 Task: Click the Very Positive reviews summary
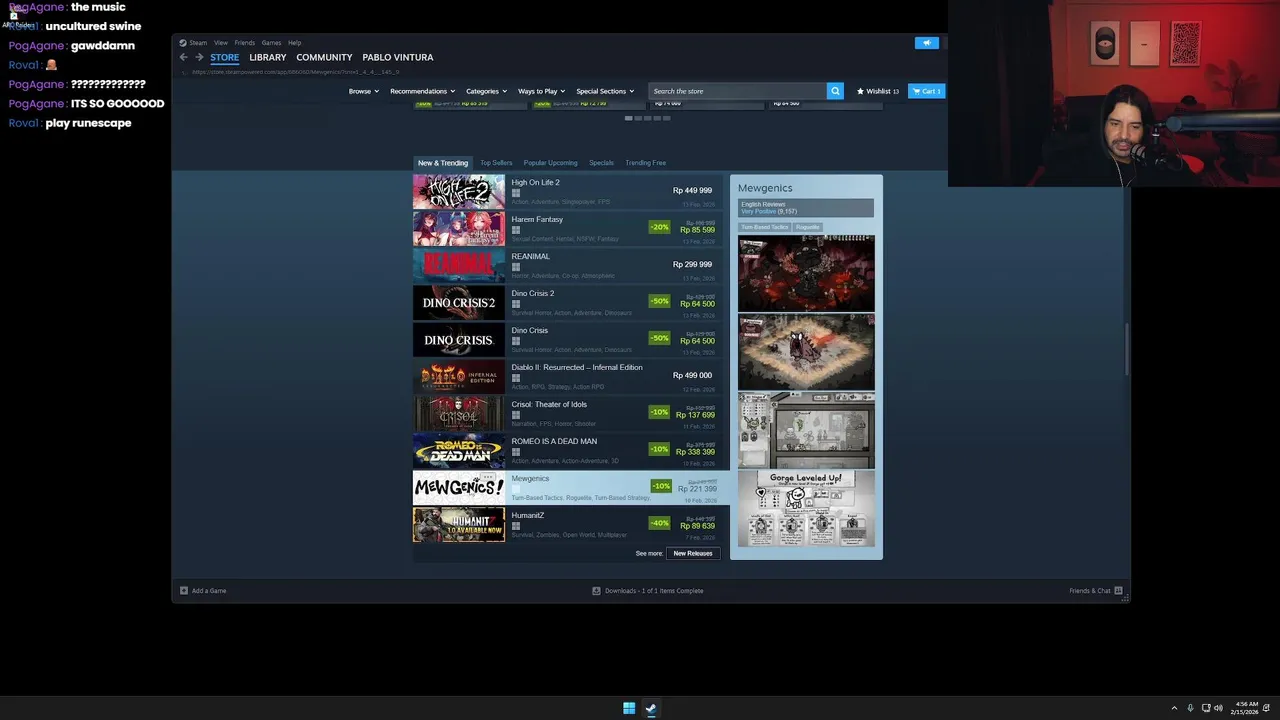click(768, 212)
